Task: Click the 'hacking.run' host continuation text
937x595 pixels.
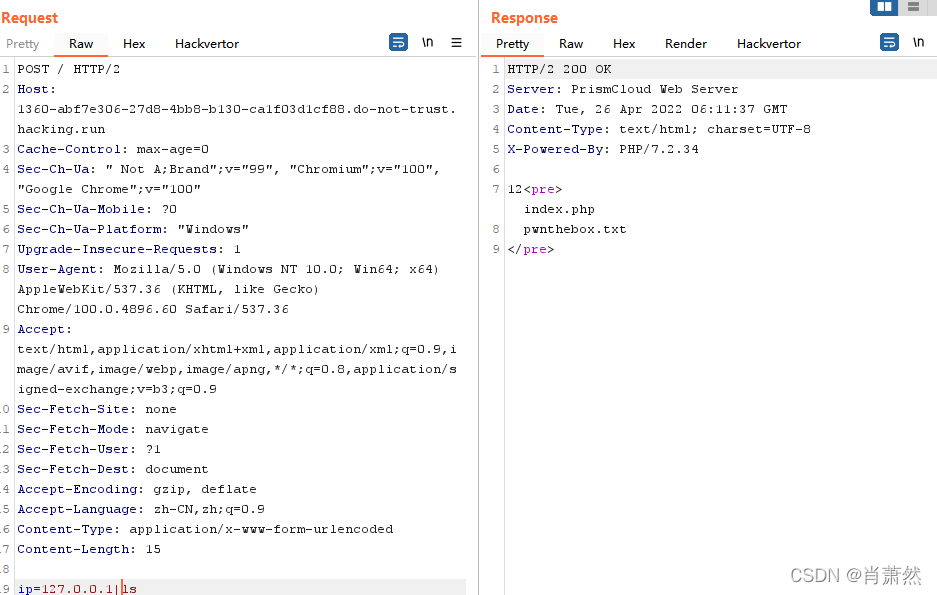Action: click(61, 129)
